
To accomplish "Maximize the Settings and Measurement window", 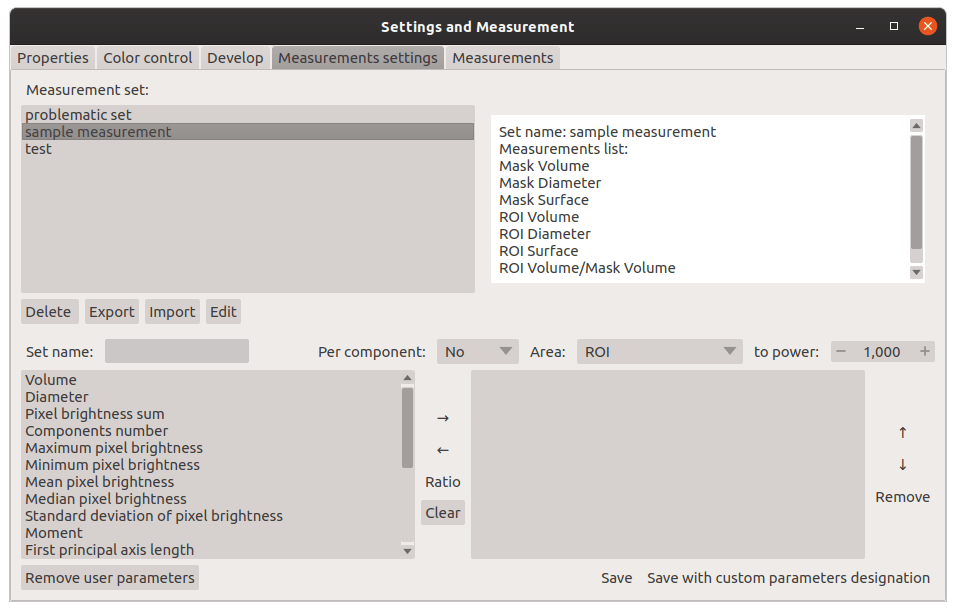I will (x=894, y=26).
